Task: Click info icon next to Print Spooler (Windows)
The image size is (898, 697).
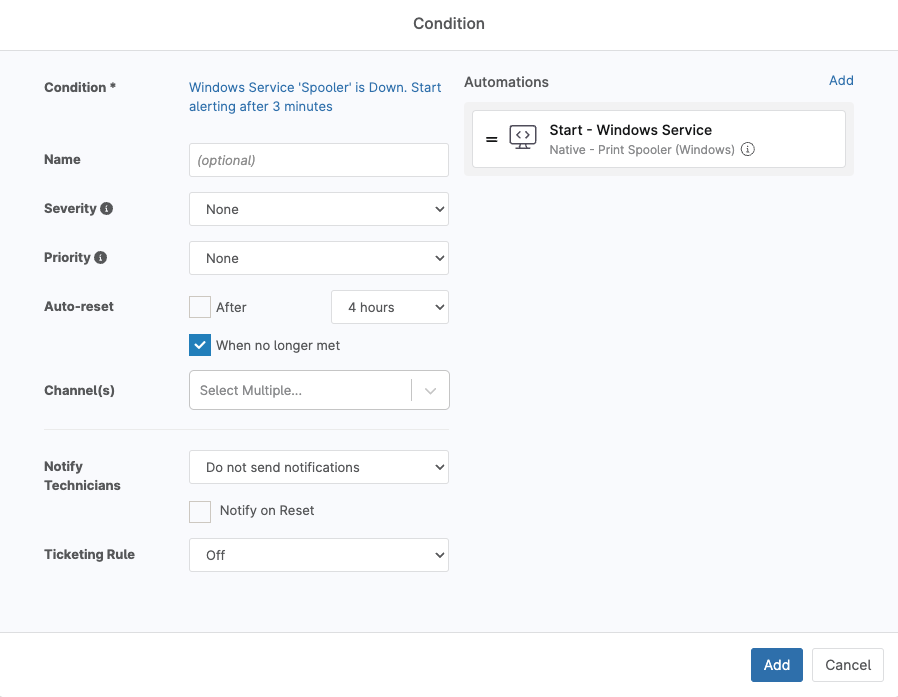Action: coord(748,150)
